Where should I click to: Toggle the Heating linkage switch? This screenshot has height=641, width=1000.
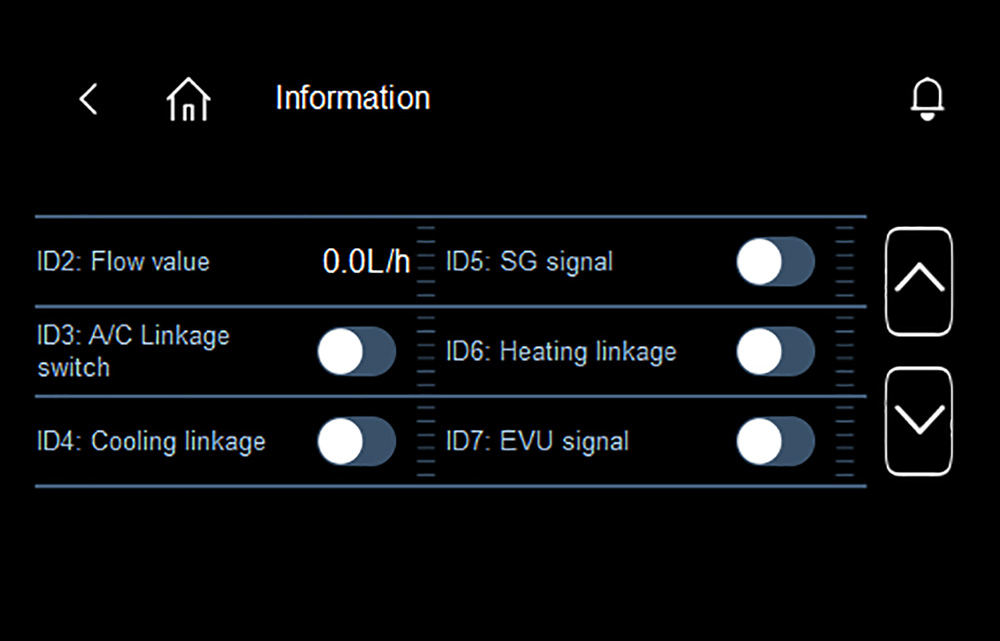[x=775, y=352]
